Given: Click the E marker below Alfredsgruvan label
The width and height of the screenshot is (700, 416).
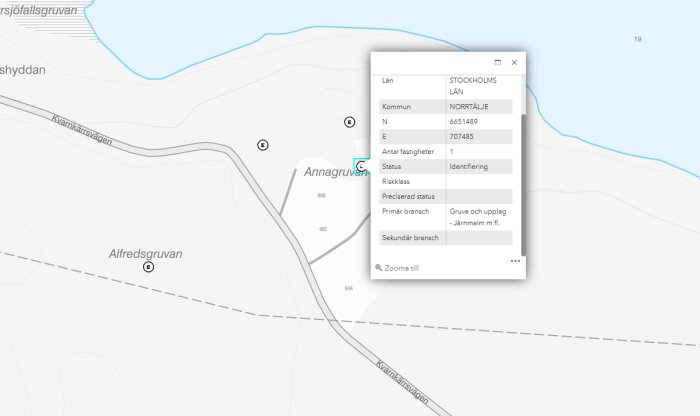Looking at the screenshot, I should (149, 267).
